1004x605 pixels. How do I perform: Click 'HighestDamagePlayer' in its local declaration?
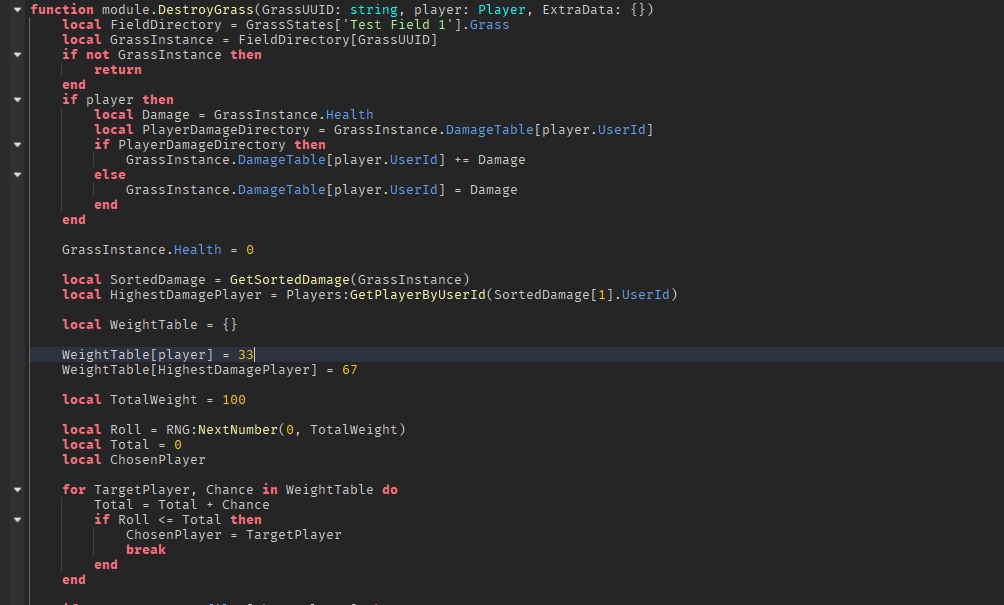click(186, 294)
